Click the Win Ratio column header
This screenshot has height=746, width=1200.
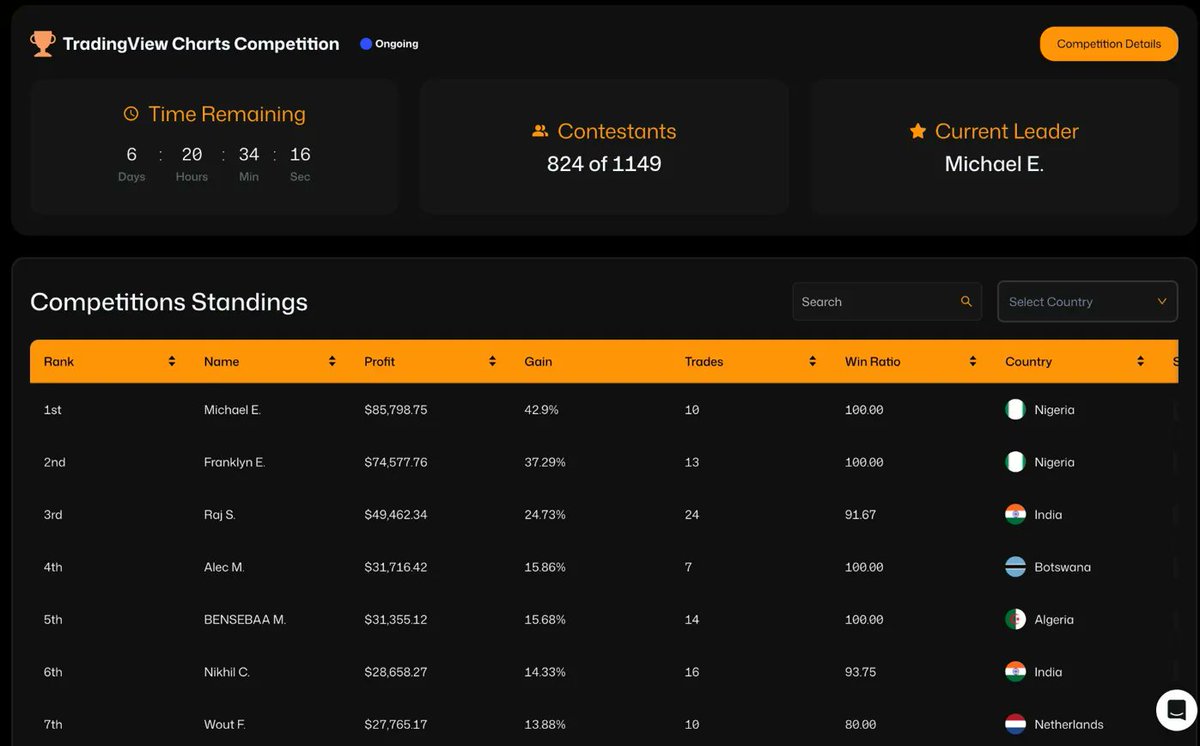(873, 361)
